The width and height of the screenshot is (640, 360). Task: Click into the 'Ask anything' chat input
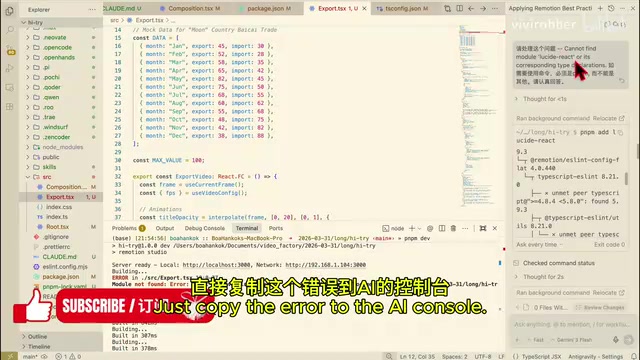tap(571, 324)
